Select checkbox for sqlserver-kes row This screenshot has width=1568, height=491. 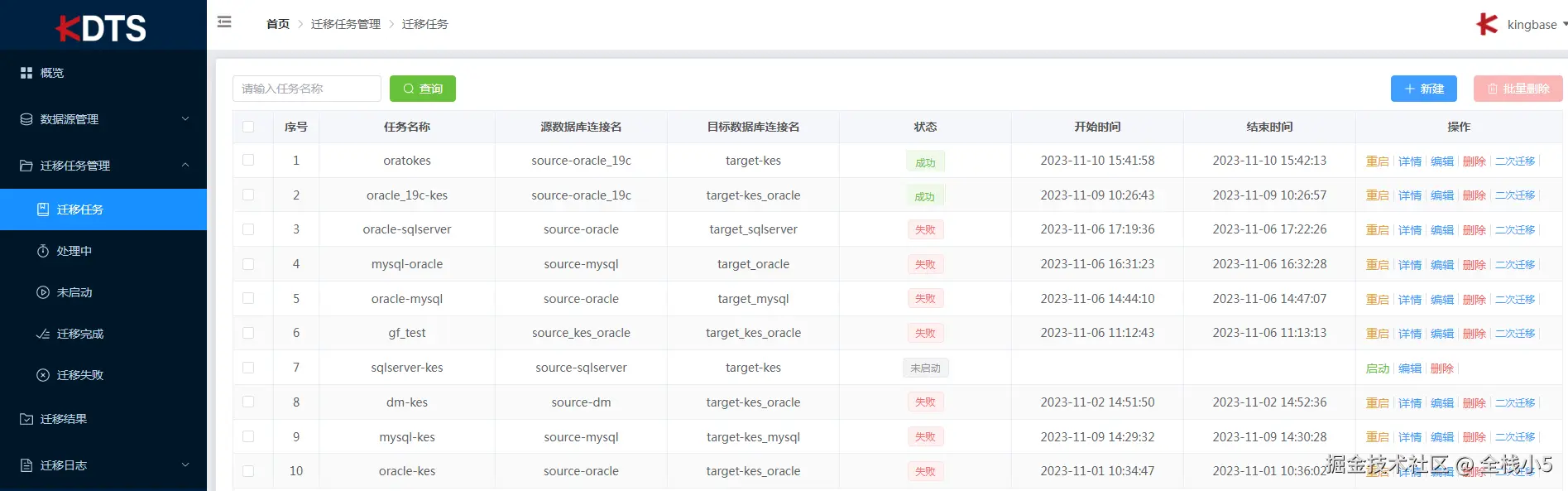[248, 368]
